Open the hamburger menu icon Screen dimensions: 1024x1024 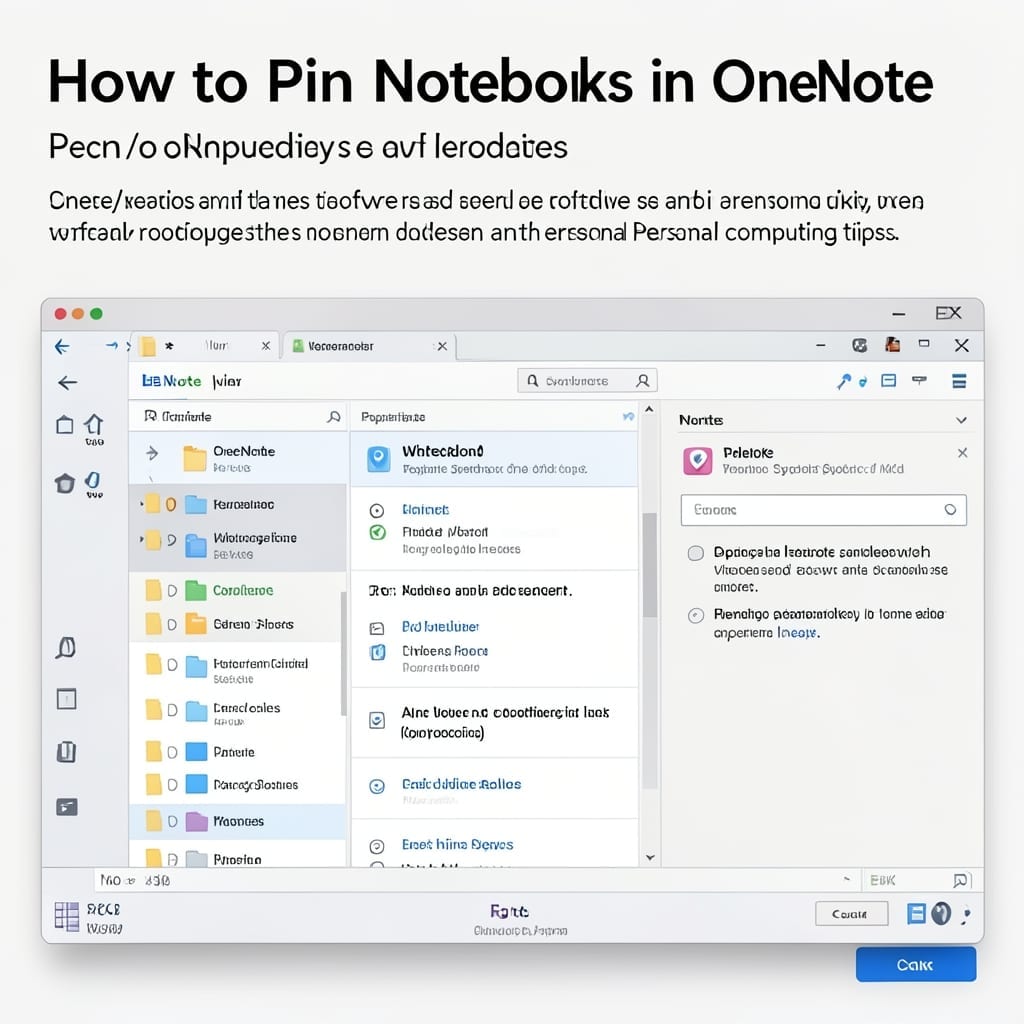[959, 381]
